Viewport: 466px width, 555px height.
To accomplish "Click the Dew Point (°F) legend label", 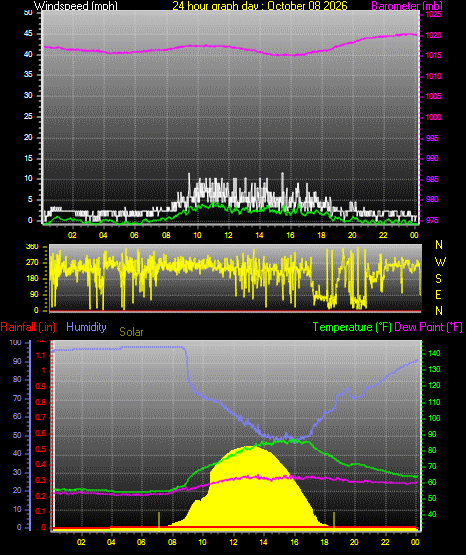I will (x=428, y=327).
